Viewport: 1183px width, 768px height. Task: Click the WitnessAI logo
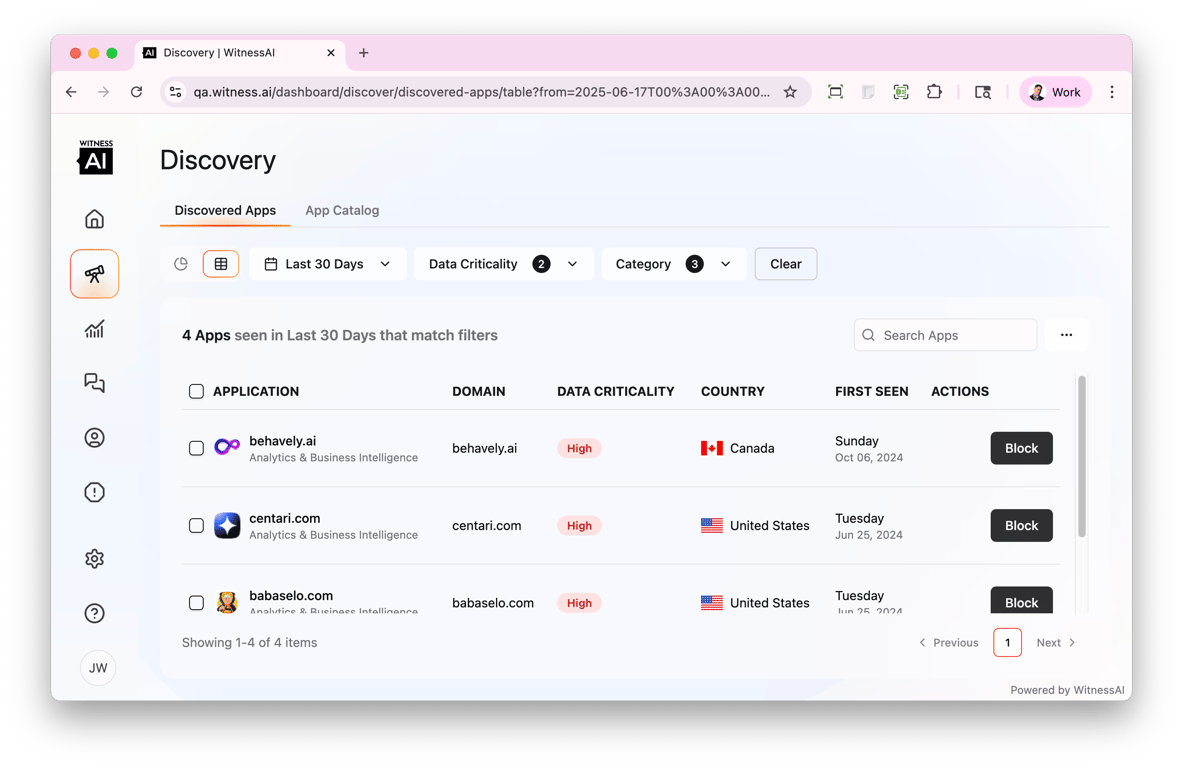point(96,157)
